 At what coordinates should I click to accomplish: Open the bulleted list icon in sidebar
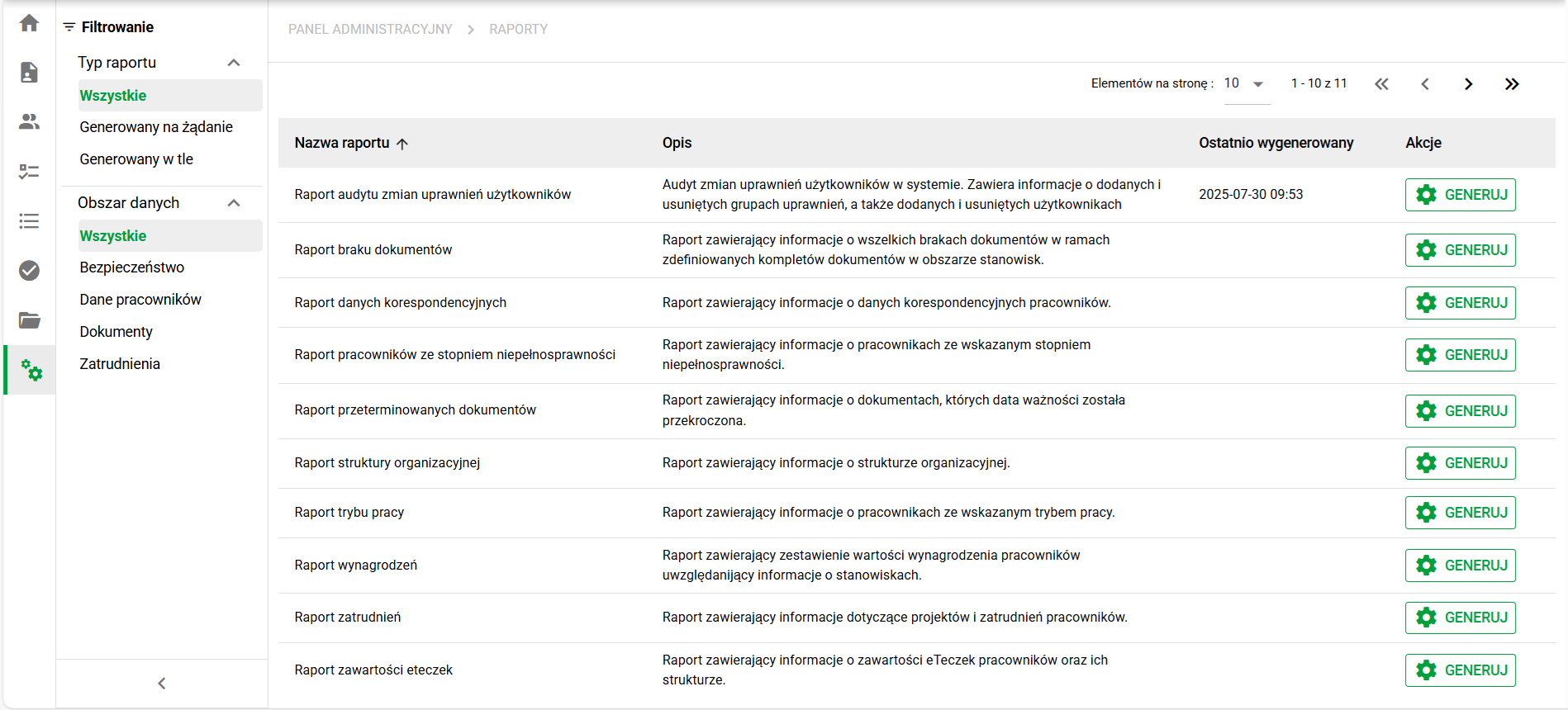29,221
